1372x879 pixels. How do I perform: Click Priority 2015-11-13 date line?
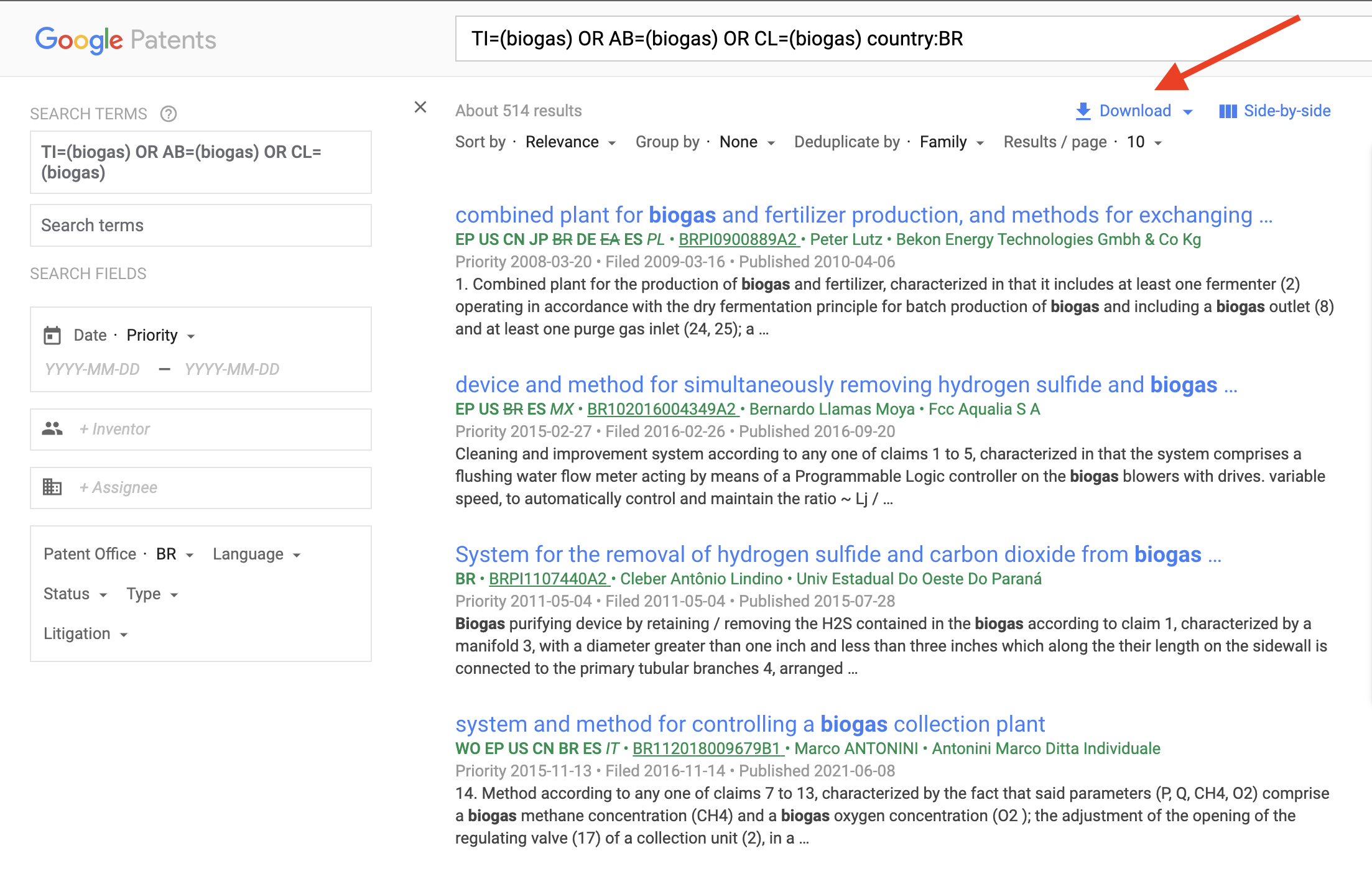[x=675, y=771]
